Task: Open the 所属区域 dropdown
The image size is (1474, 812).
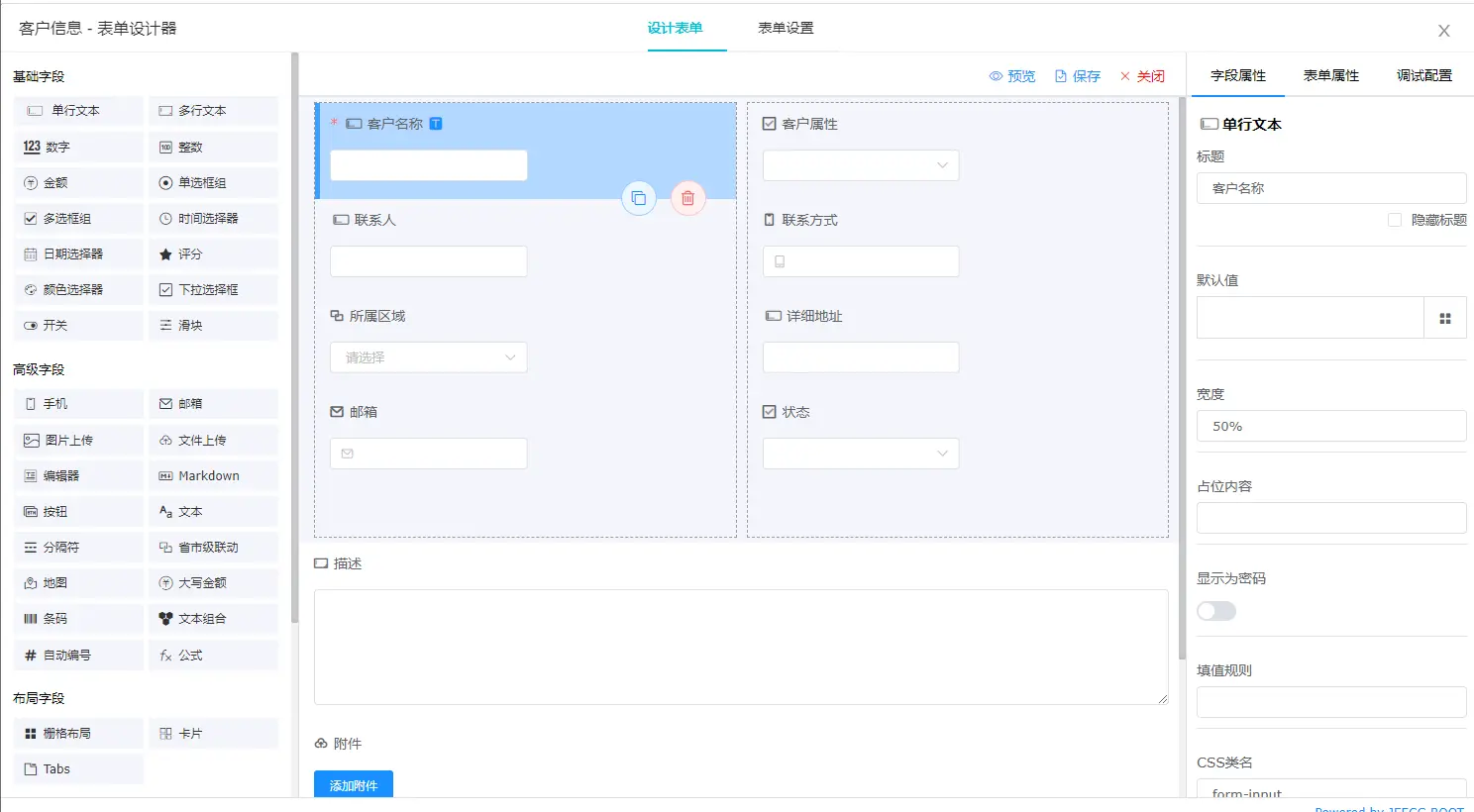Action: (x=428, y=357)
